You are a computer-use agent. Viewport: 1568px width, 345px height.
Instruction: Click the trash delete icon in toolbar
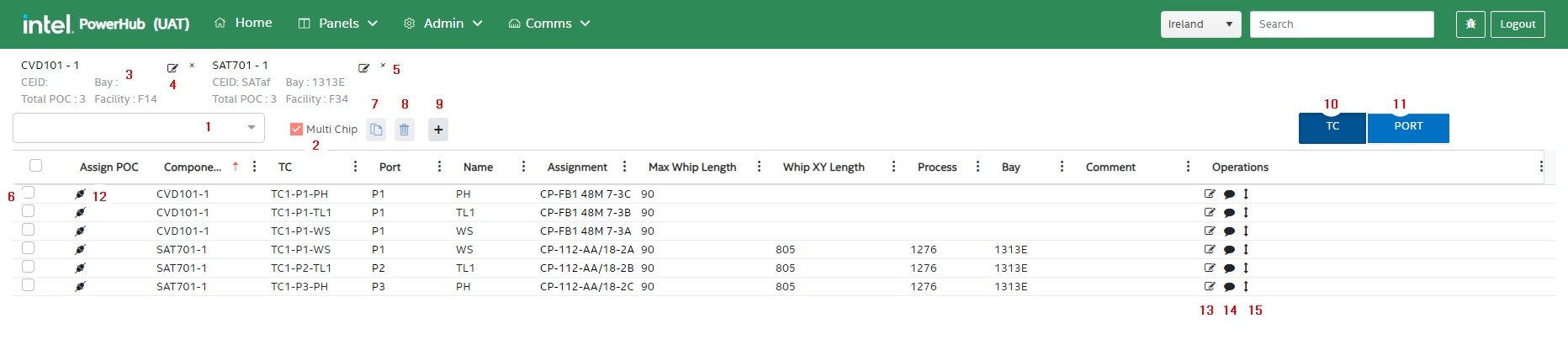405,130
